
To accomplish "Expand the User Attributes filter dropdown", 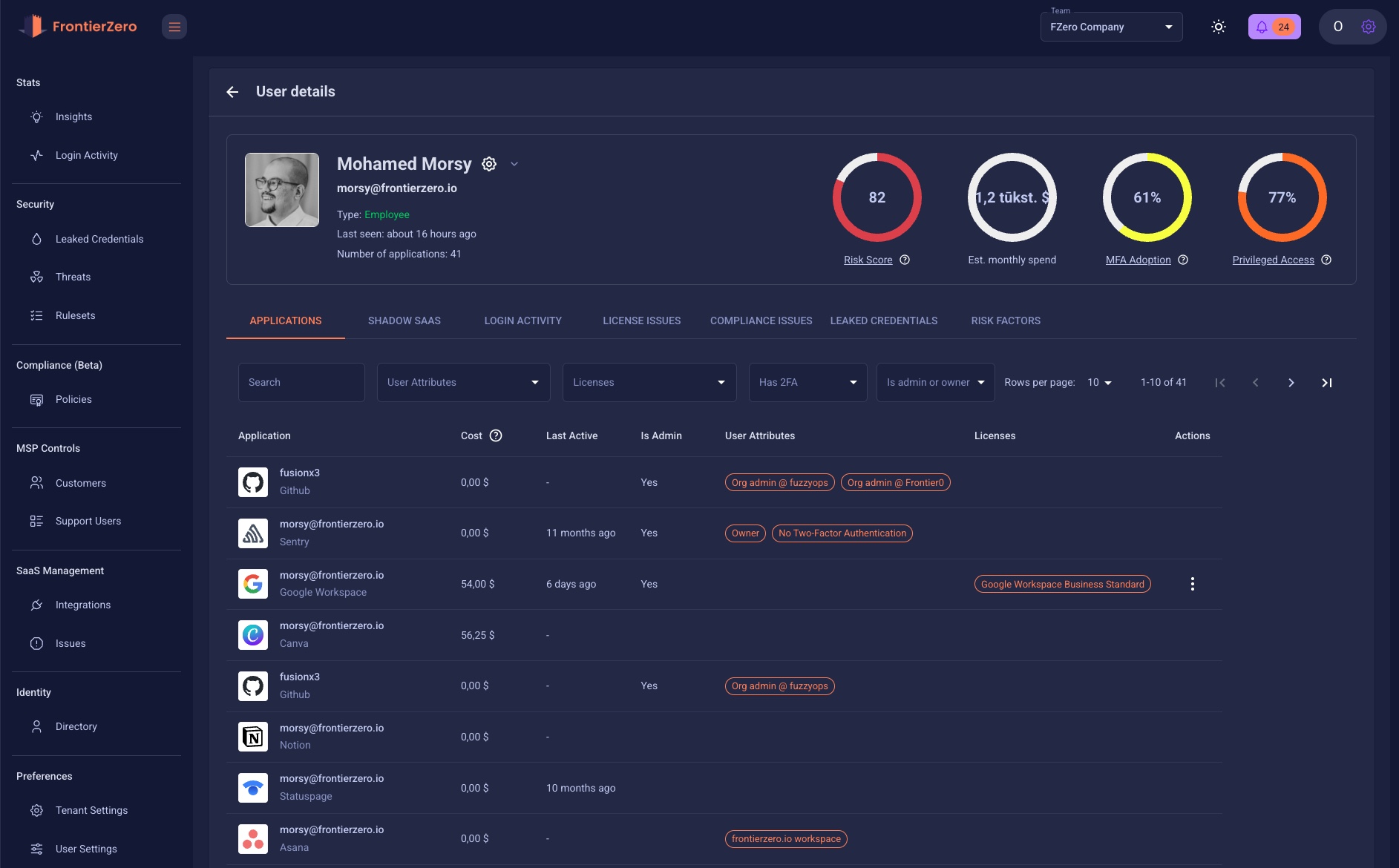I will pyautogui.click(x=463, y=383).
